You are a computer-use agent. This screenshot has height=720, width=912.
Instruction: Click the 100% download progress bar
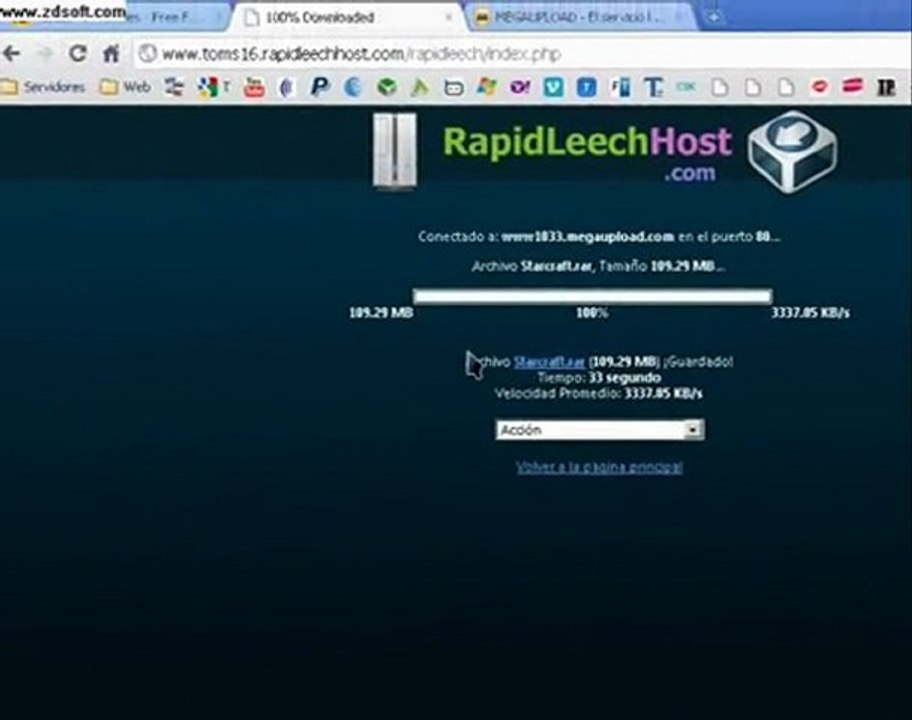pos(592,296)
